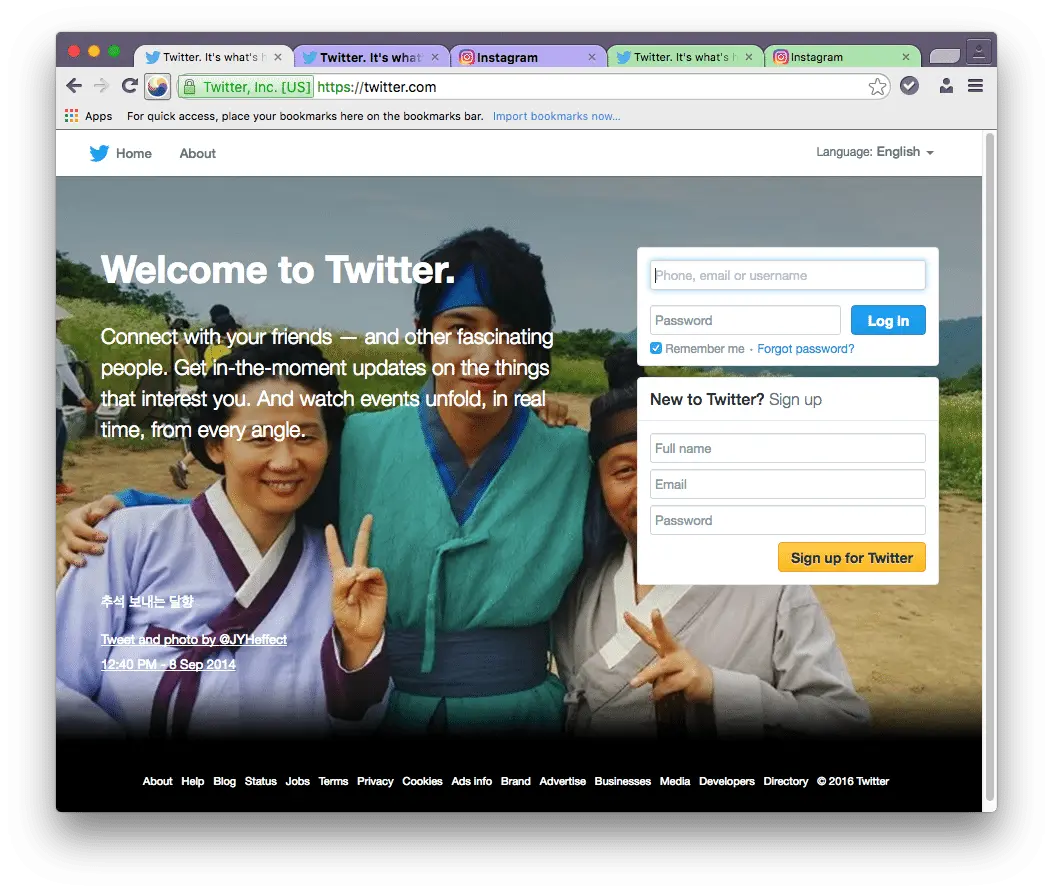Click the forward navigation arrow

(x=101, y=86)
